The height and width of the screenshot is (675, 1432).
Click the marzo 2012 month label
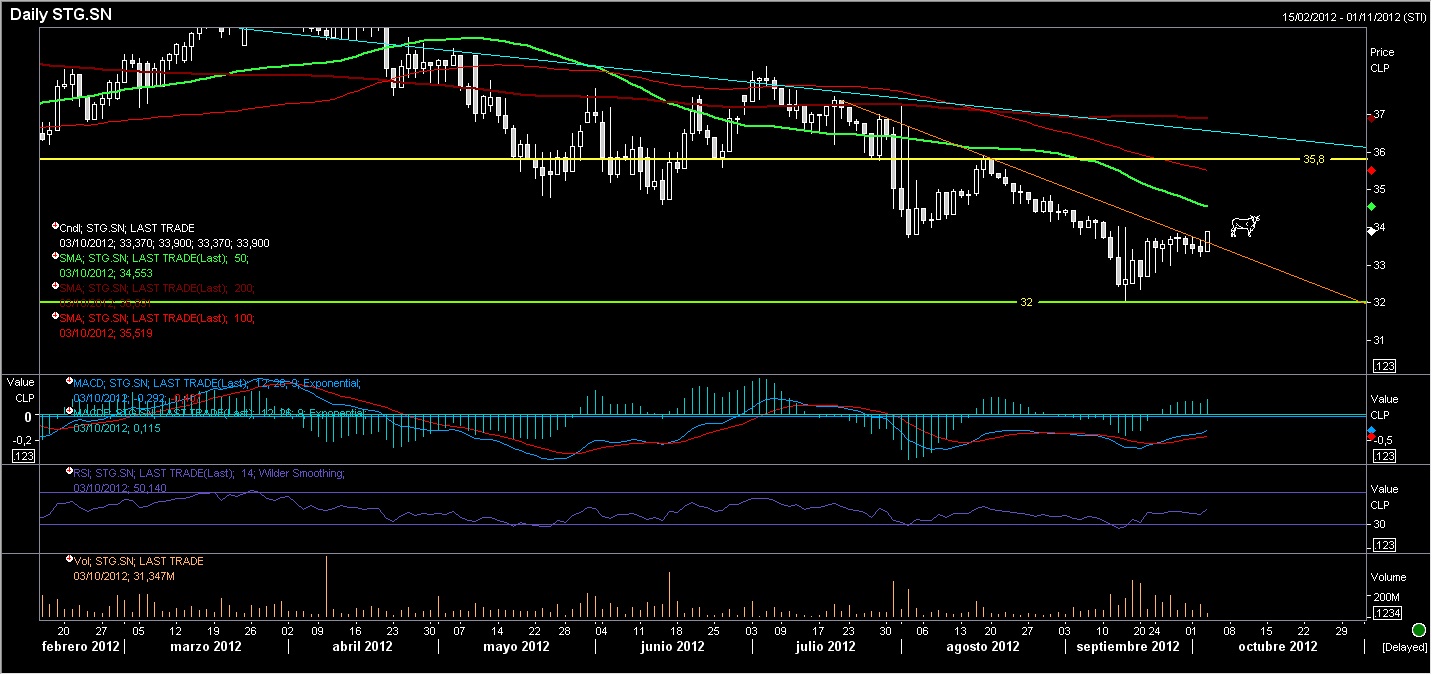[x=206, y=646]
